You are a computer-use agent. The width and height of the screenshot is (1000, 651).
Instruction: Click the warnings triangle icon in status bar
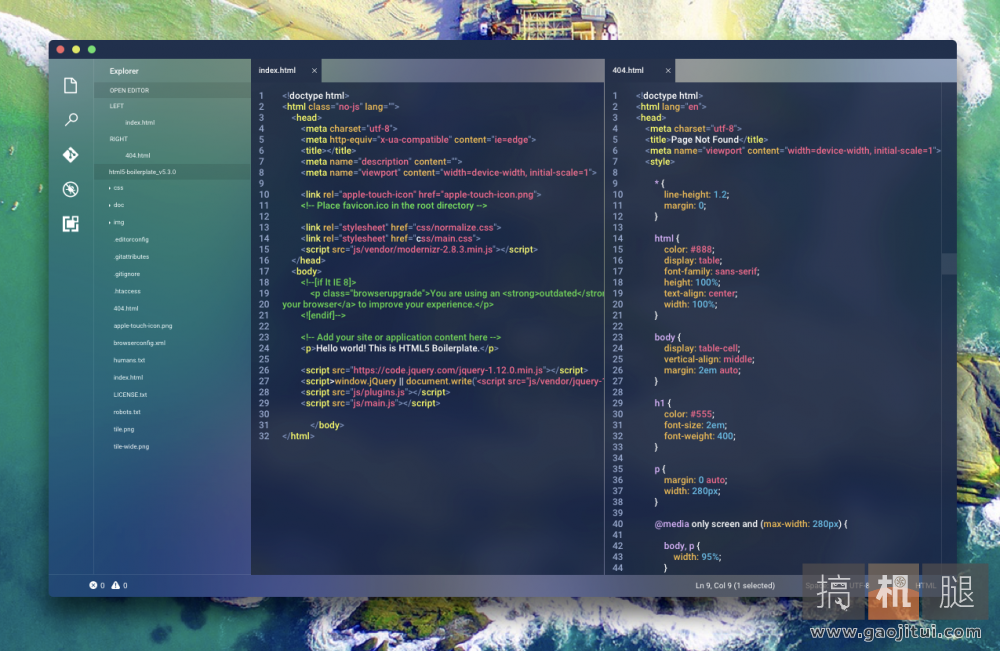(115, 585)
